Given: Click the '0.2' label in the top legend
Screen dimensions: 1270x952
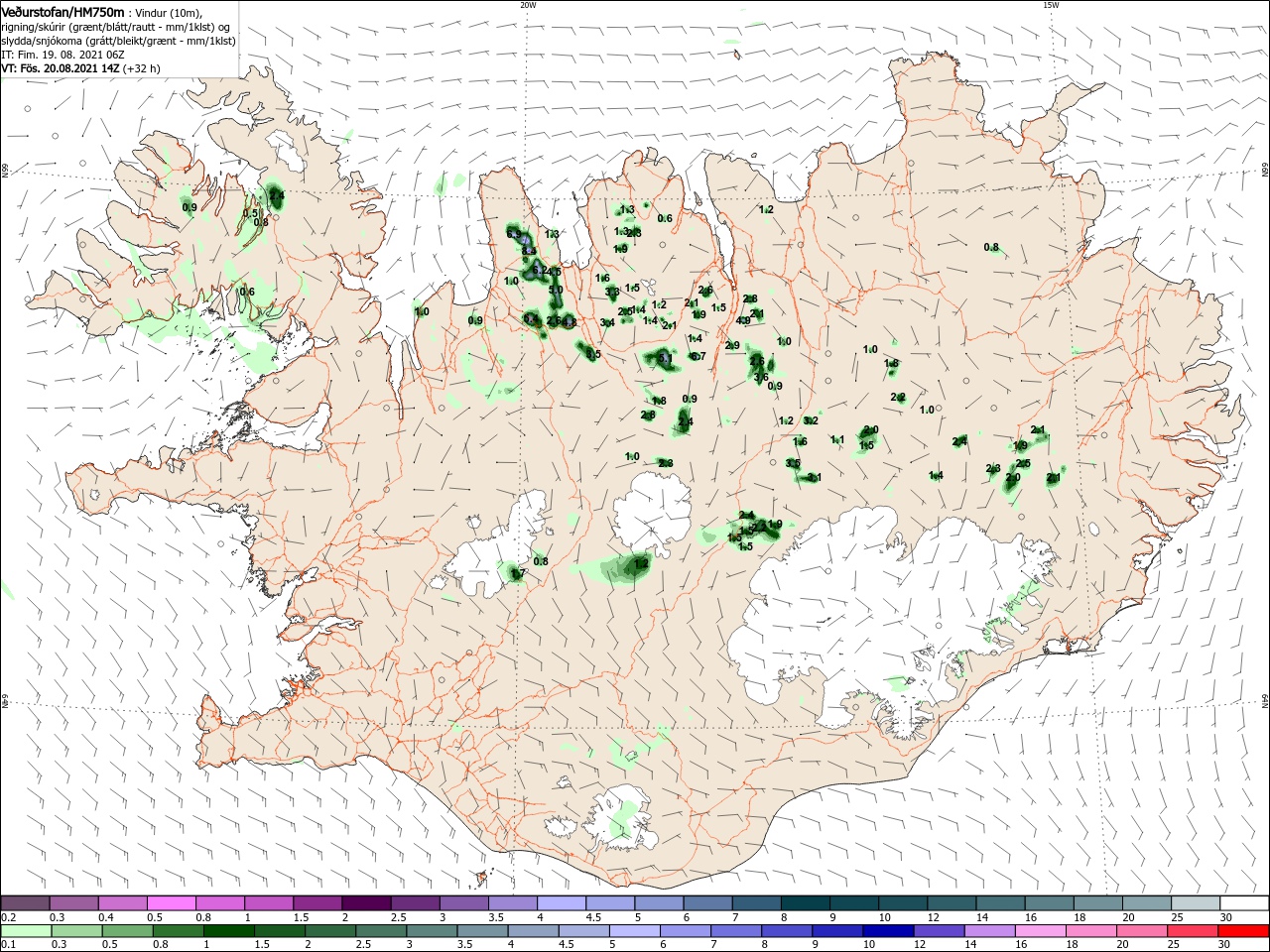Looking at the screenshot, I should [x=7, y=917].
